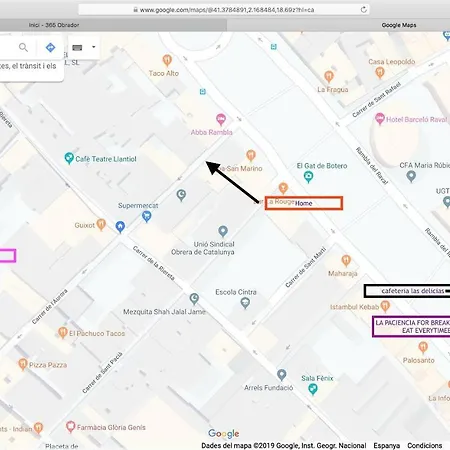The width and height of the screenshot is (450, 450).
Task: Select the Taco Alto restaurant pin
Action: [167, 60]
